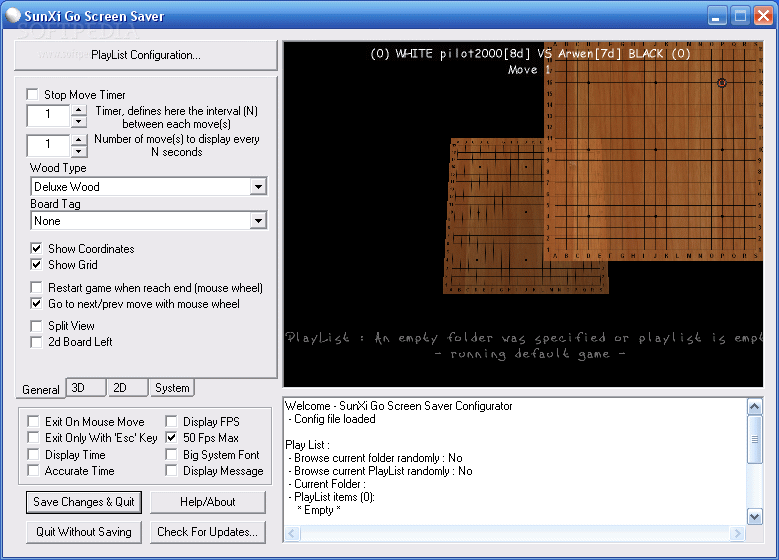Click the marked stone on the board

point(722,83)
